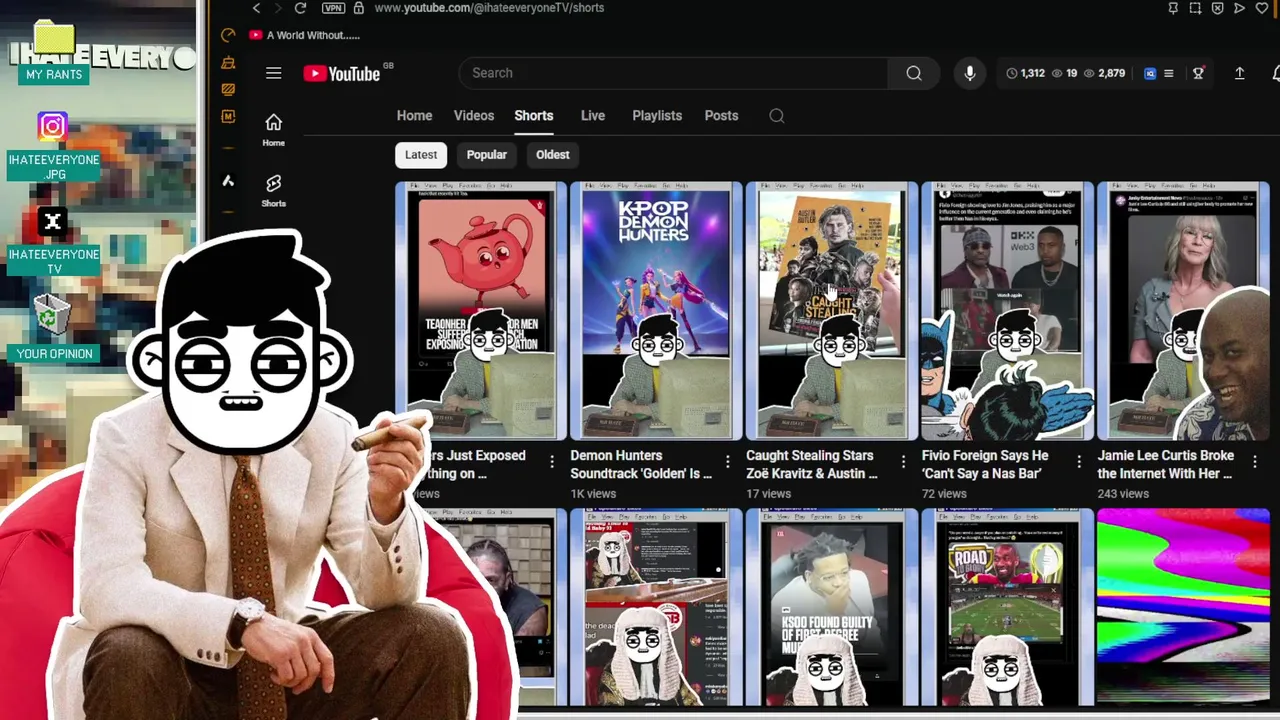Open IHATEEVERYONE.JPG Instagram desktop icon
This screenshot has width=1280, height=720.
pos(54,146)
